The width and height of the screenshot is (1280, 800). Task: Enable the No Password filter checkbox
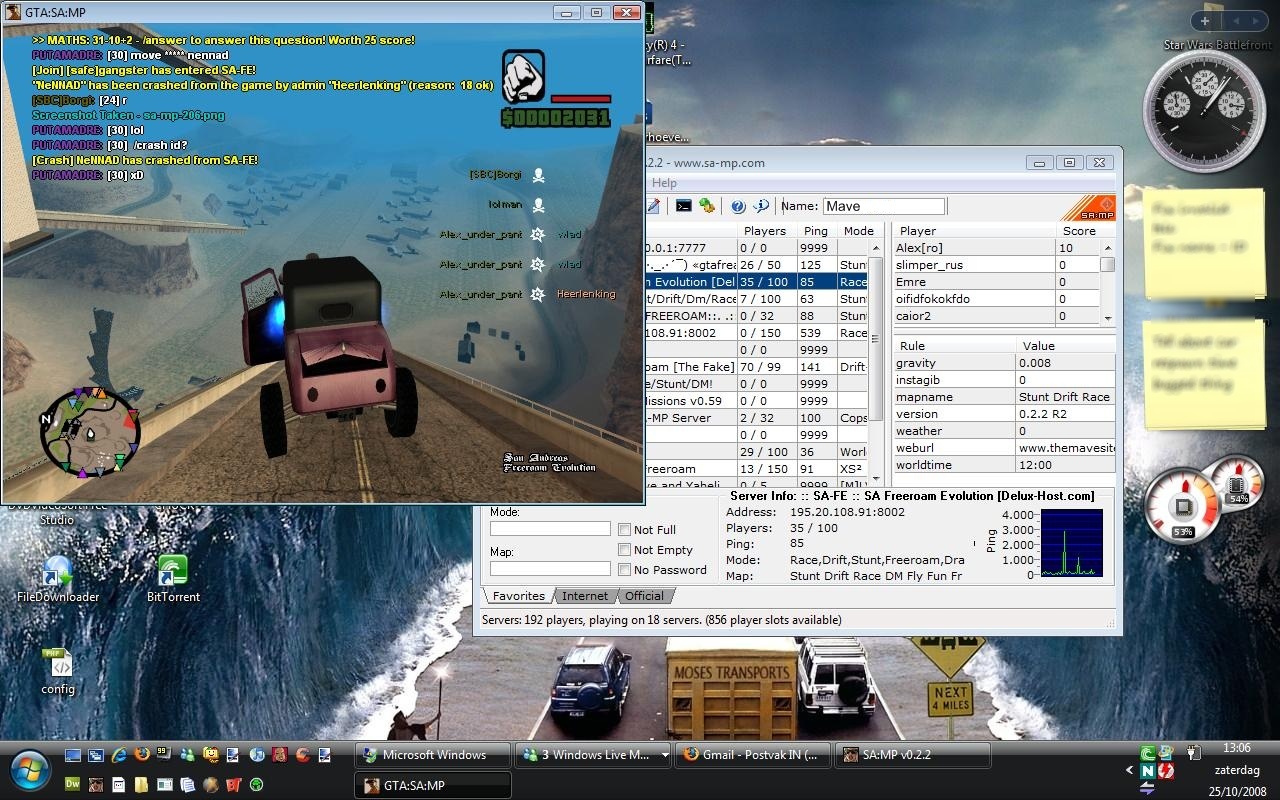coord(624,570)
